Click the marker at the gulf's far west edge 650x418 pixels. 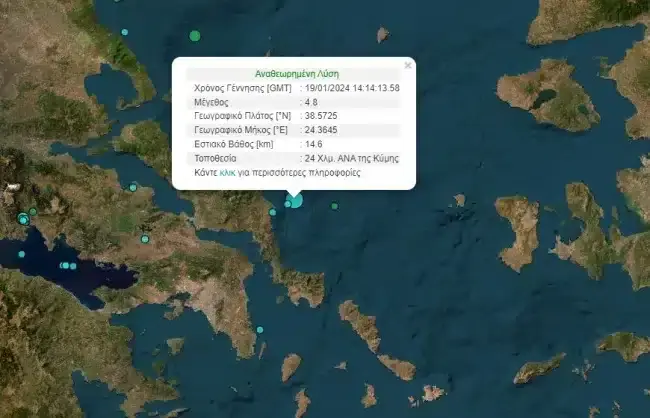click(x=20, y=254)
